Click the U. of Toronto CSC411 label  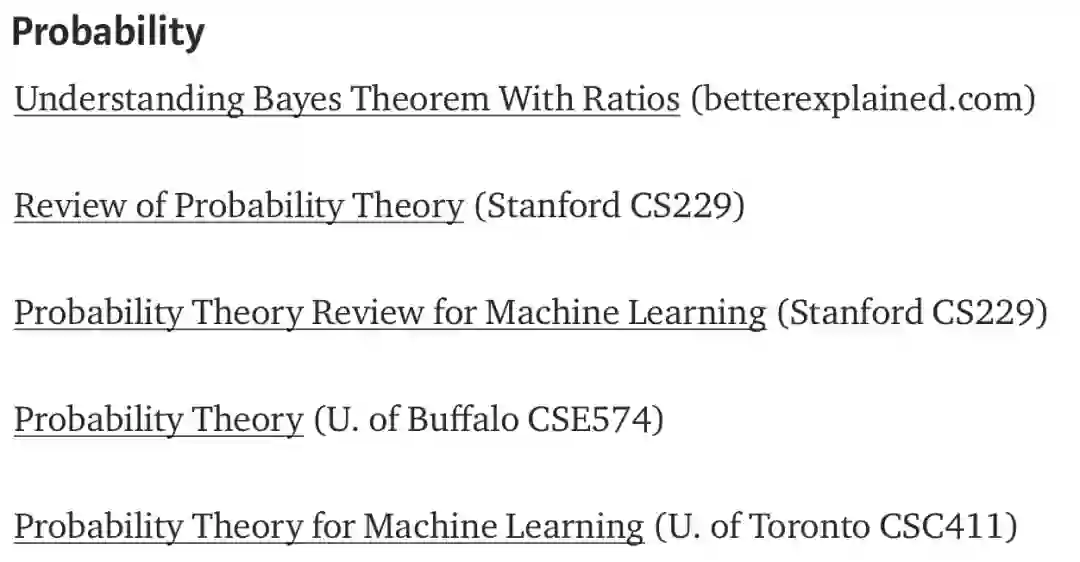coord(835,526)
